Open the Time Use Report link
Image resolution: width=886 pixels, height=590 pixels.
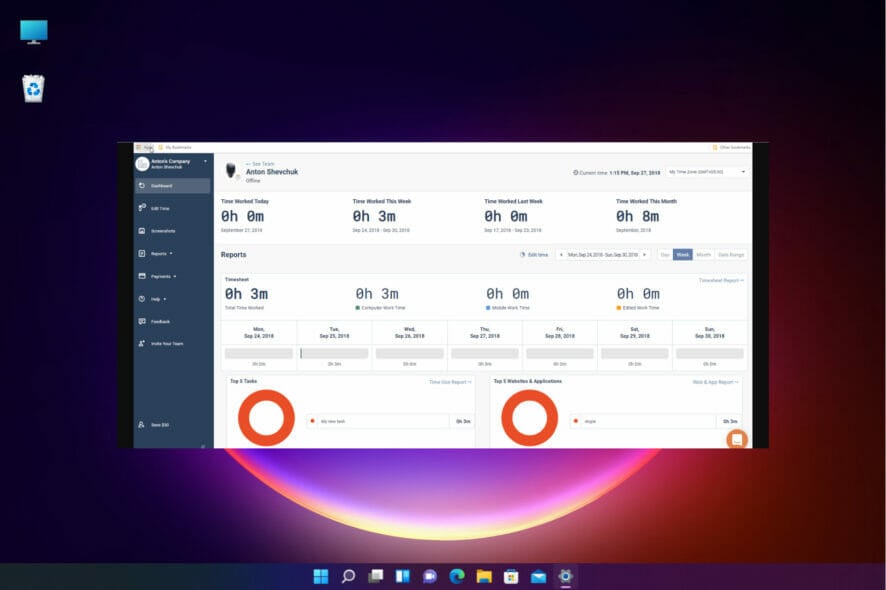pos(450,382)
